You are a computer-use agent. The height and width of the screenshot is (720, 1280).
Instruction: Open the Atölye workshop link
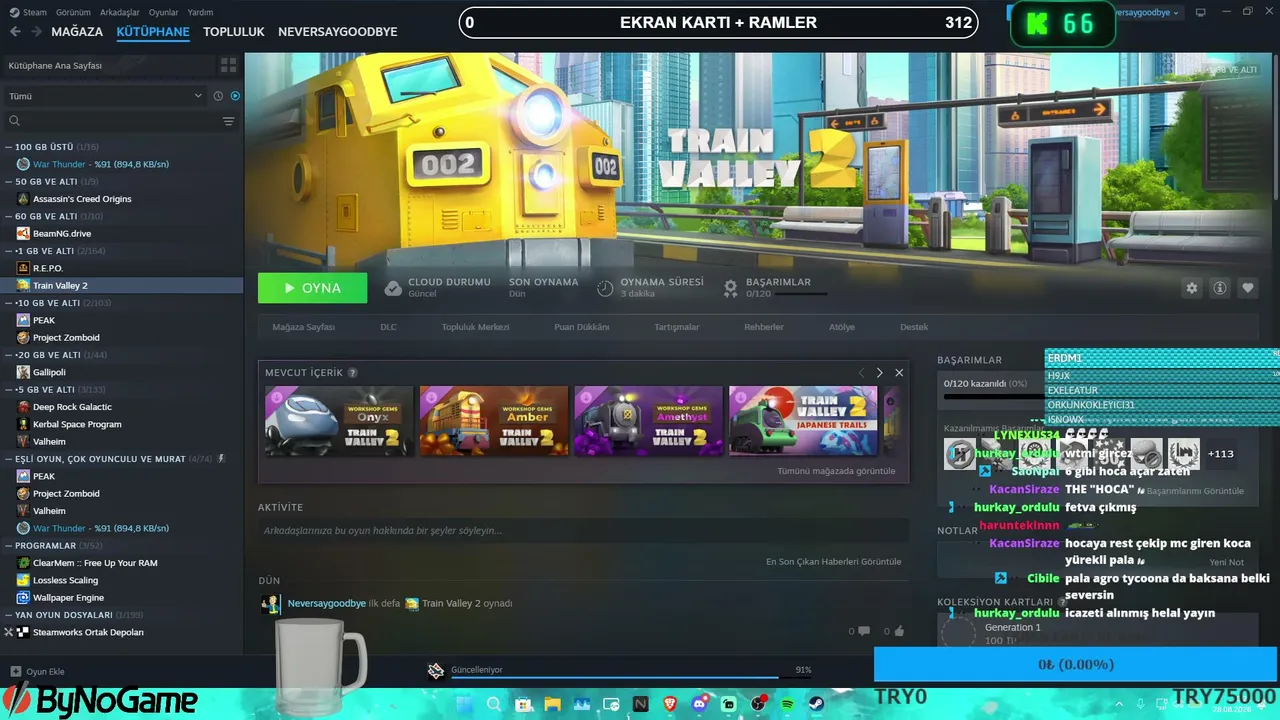[x=842, y=327]
